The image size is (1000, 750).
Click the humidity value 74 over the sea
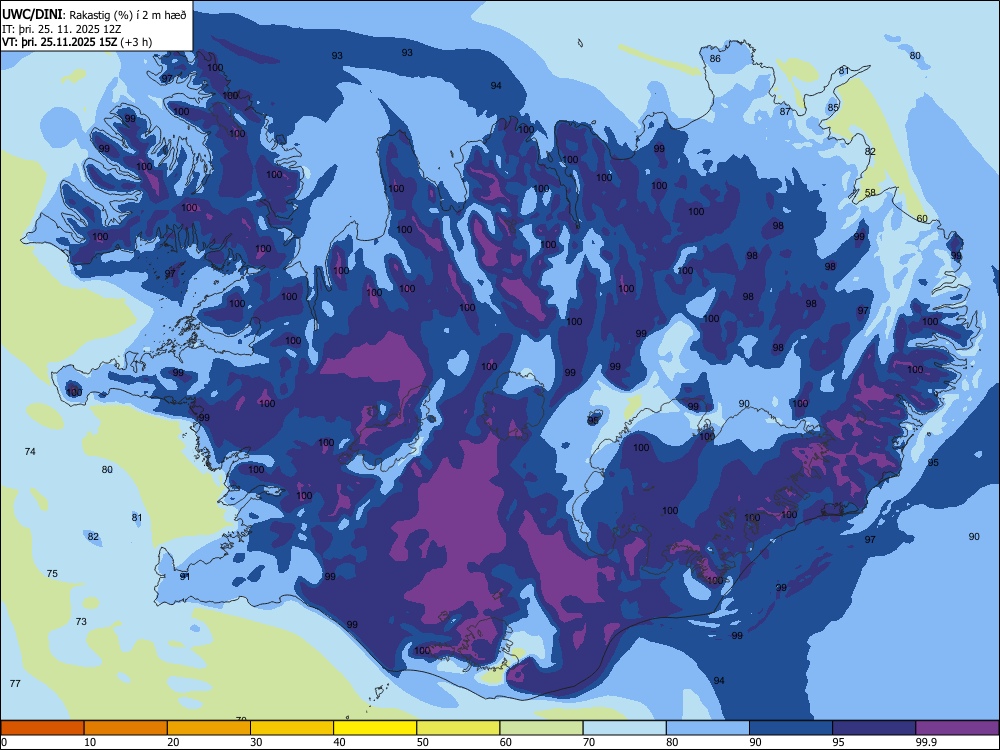click(x=30, y=452)
